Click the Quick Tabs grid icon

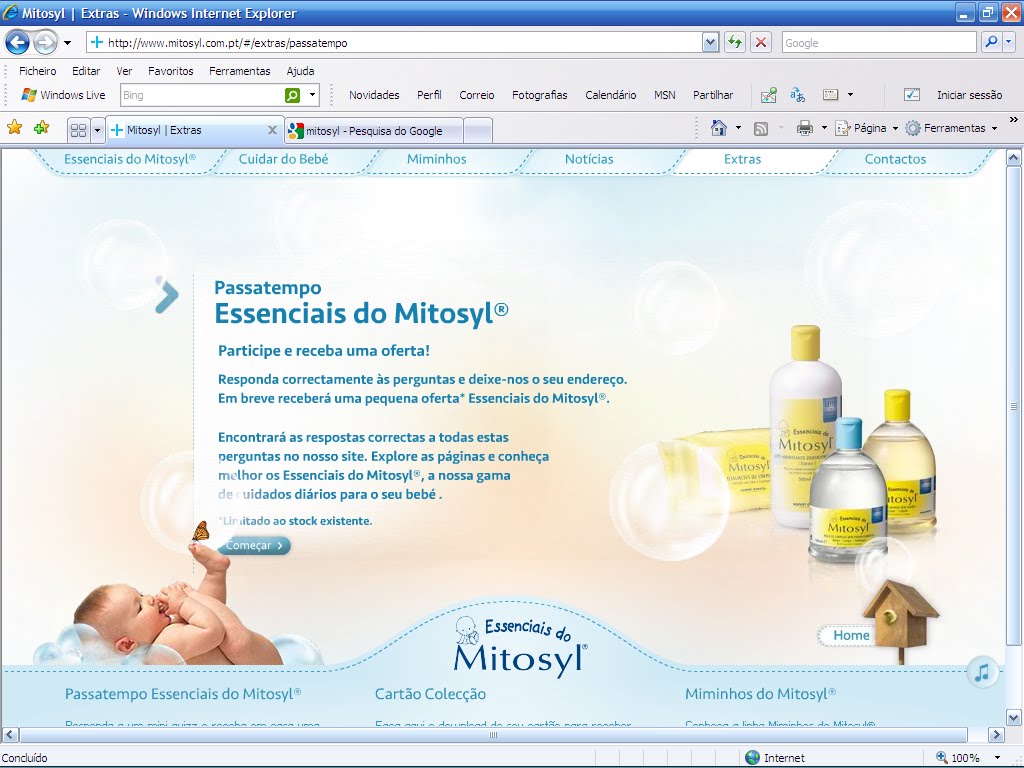tap(78, 131)
